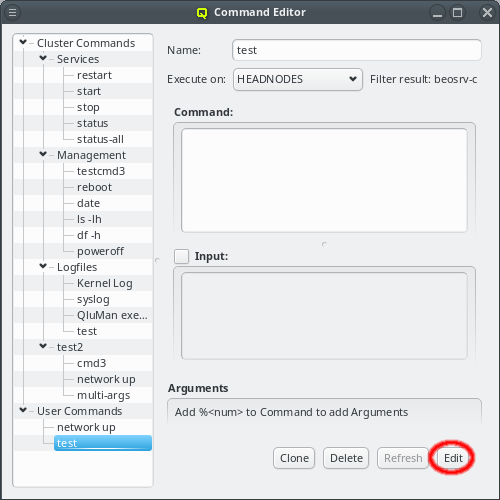The image size is (500, 500).
Task: Maximize the Command Editor window
Action: (x=457, y=13)
